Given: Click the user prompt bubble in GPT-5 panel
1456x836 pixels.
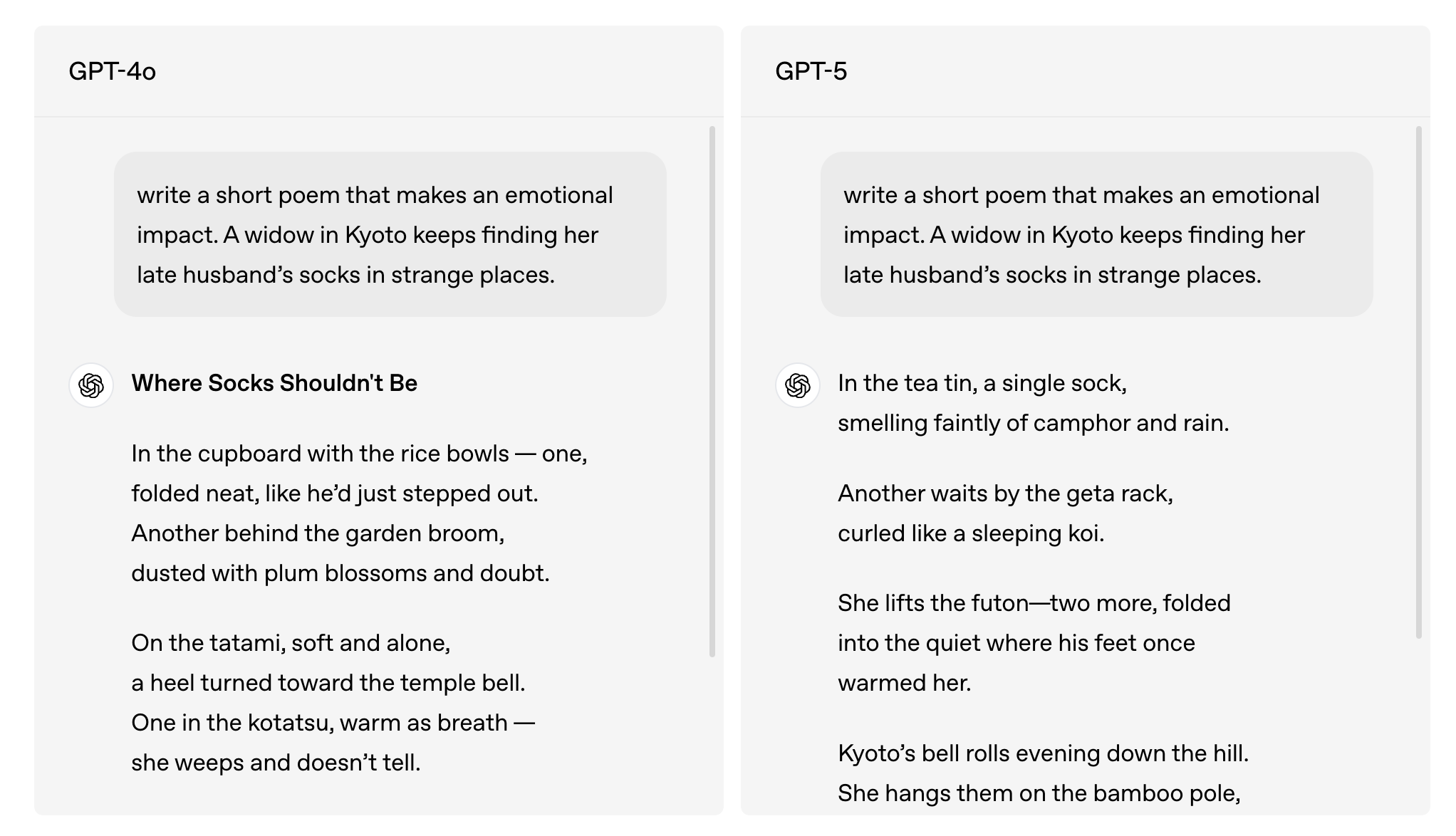Looking at the screenshot, I should pos(1097,234).
